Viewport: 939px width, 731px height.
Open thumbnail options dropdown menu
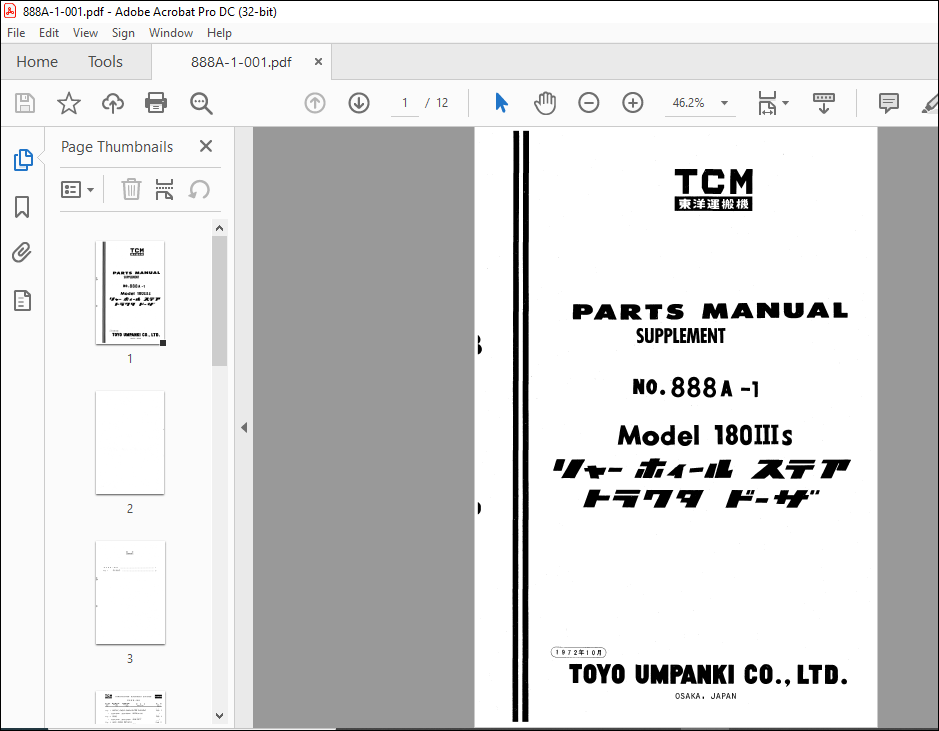(x=77, y=190)
